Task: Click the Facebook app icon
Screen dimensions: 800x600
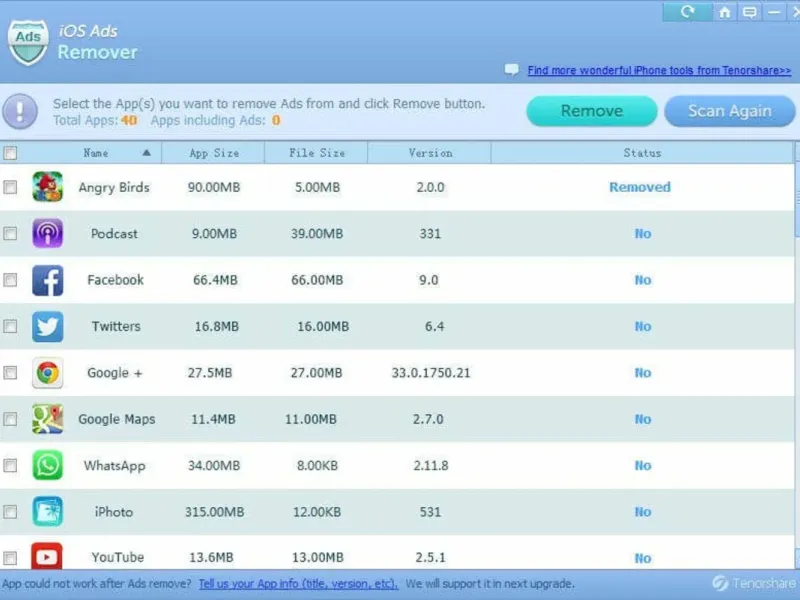Action: (47, 280)
